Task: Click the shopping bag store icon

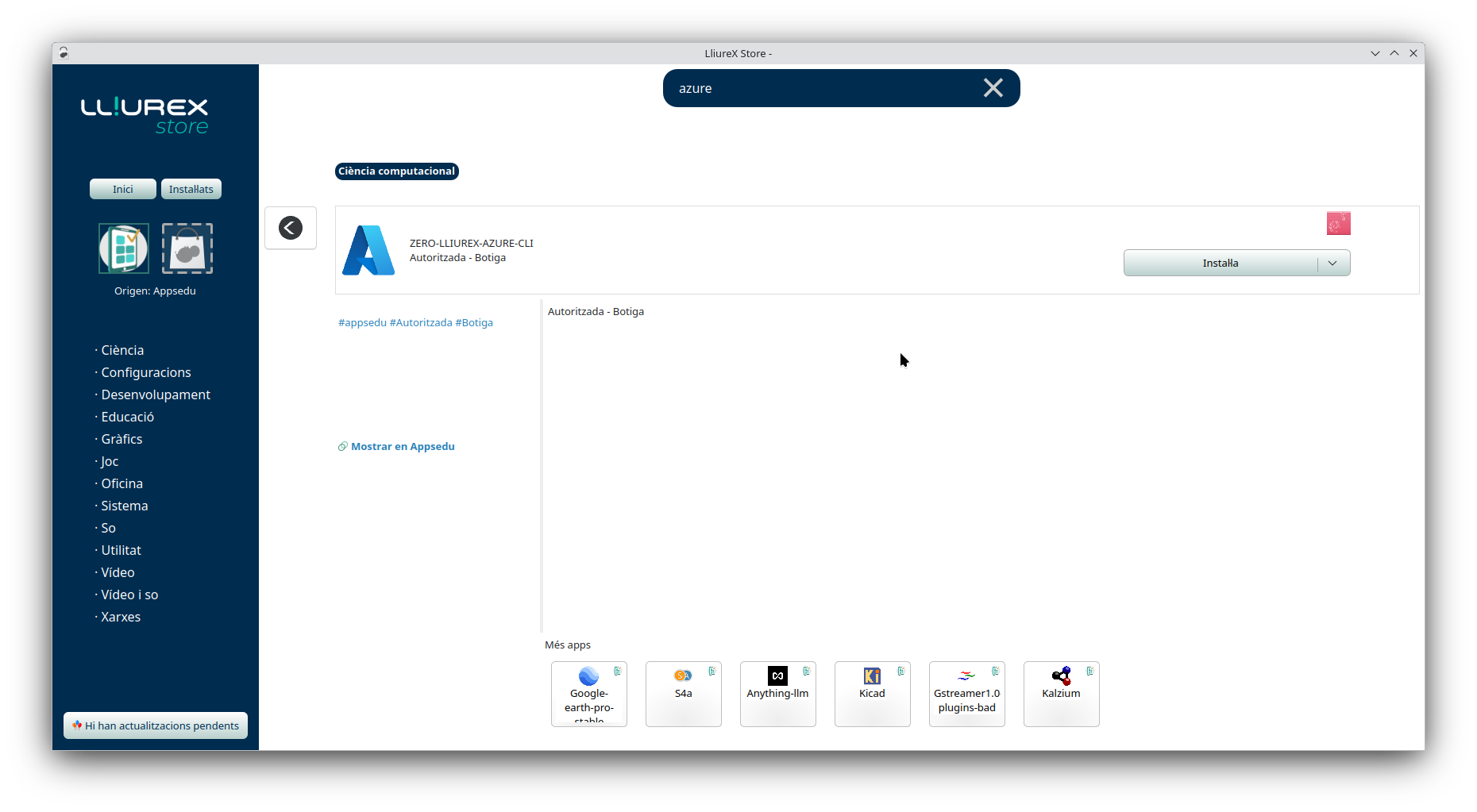Action: (x=187, y=248)
